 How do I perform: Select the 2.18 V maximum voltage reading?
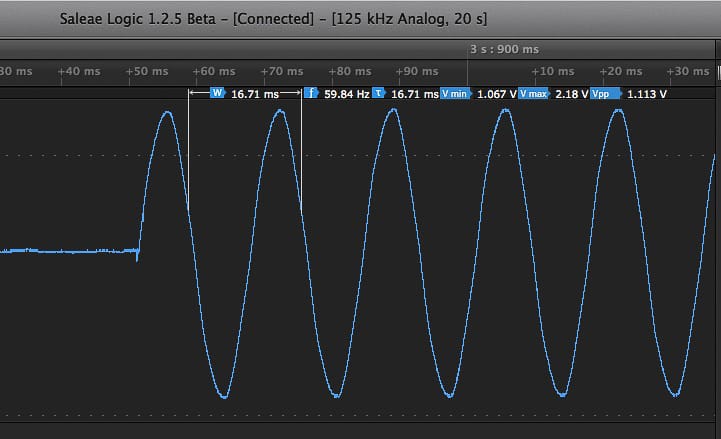coord(571,93)
